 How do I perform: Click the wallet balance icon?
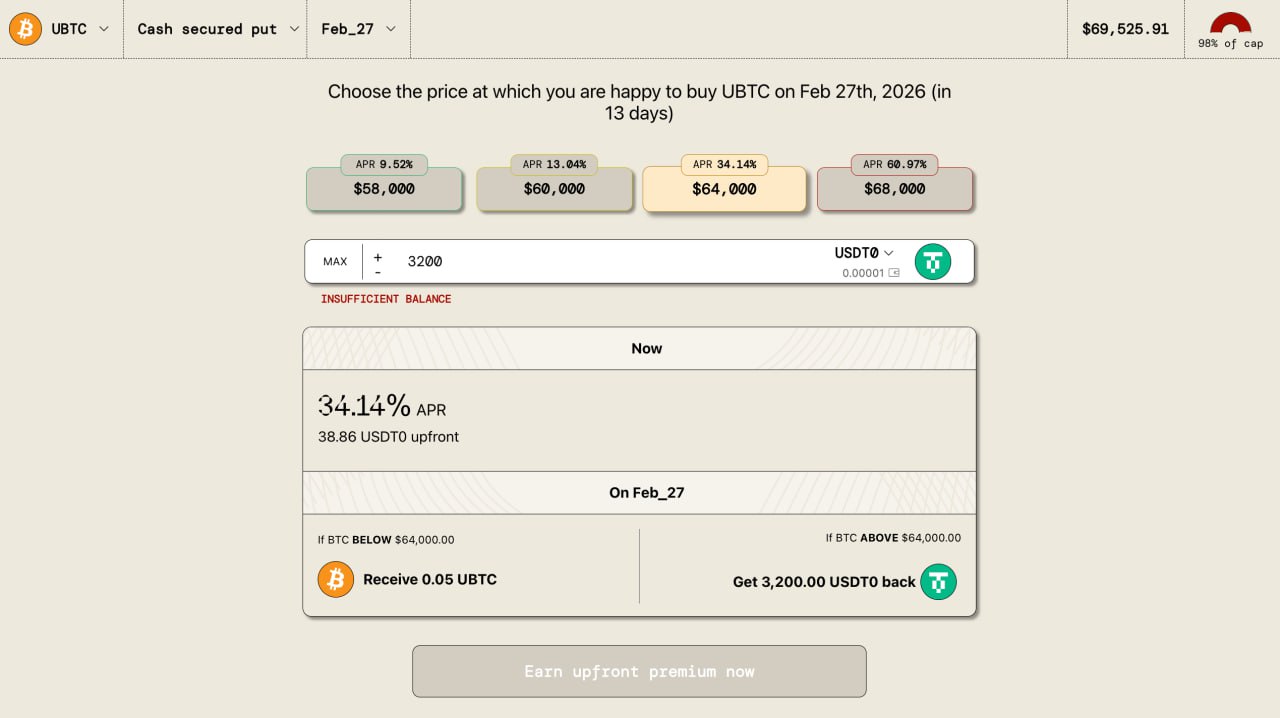894,273
